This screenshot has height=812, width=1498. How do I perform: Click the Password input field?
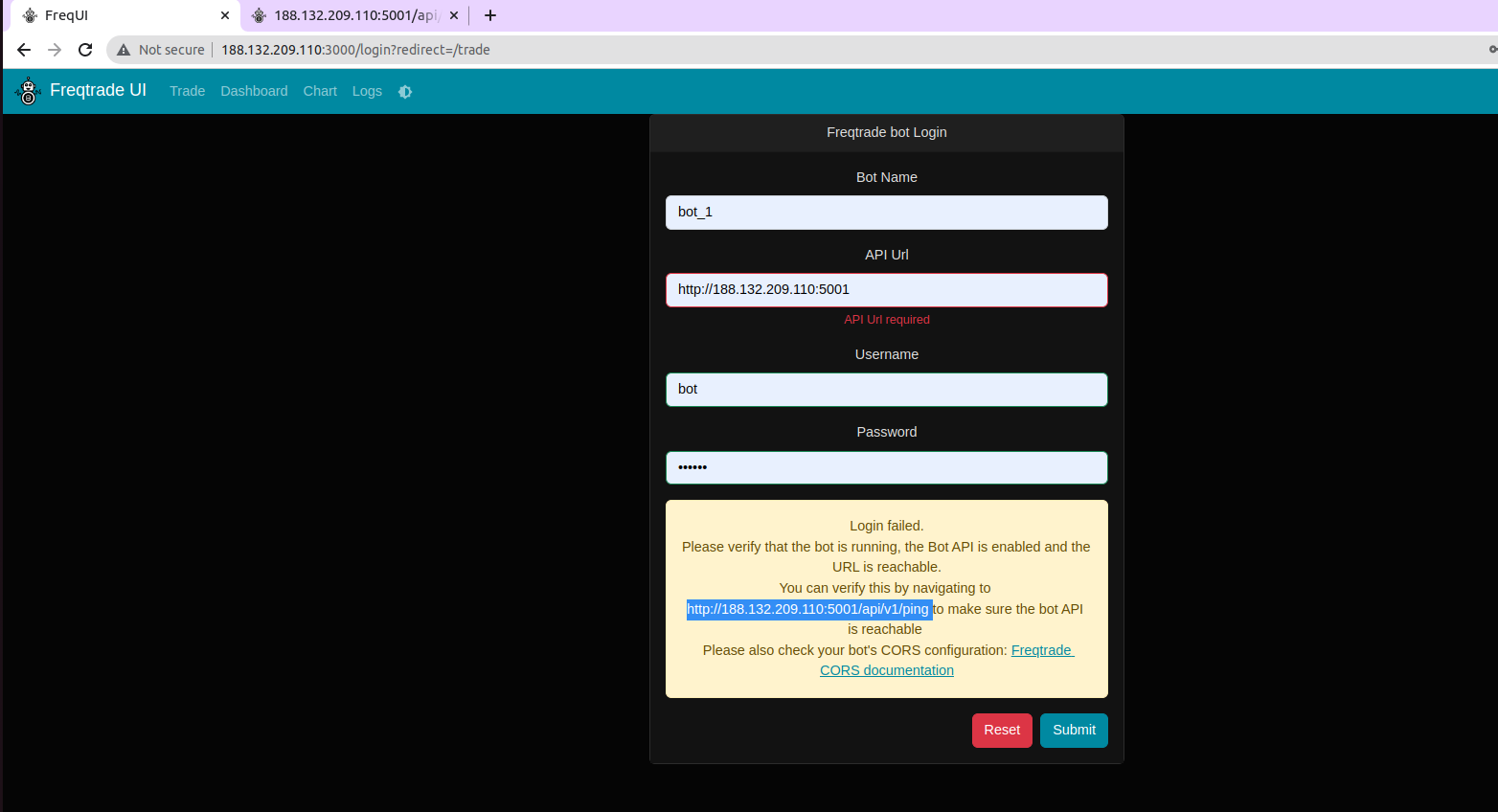pyautogui.click(x=886, y=467)
